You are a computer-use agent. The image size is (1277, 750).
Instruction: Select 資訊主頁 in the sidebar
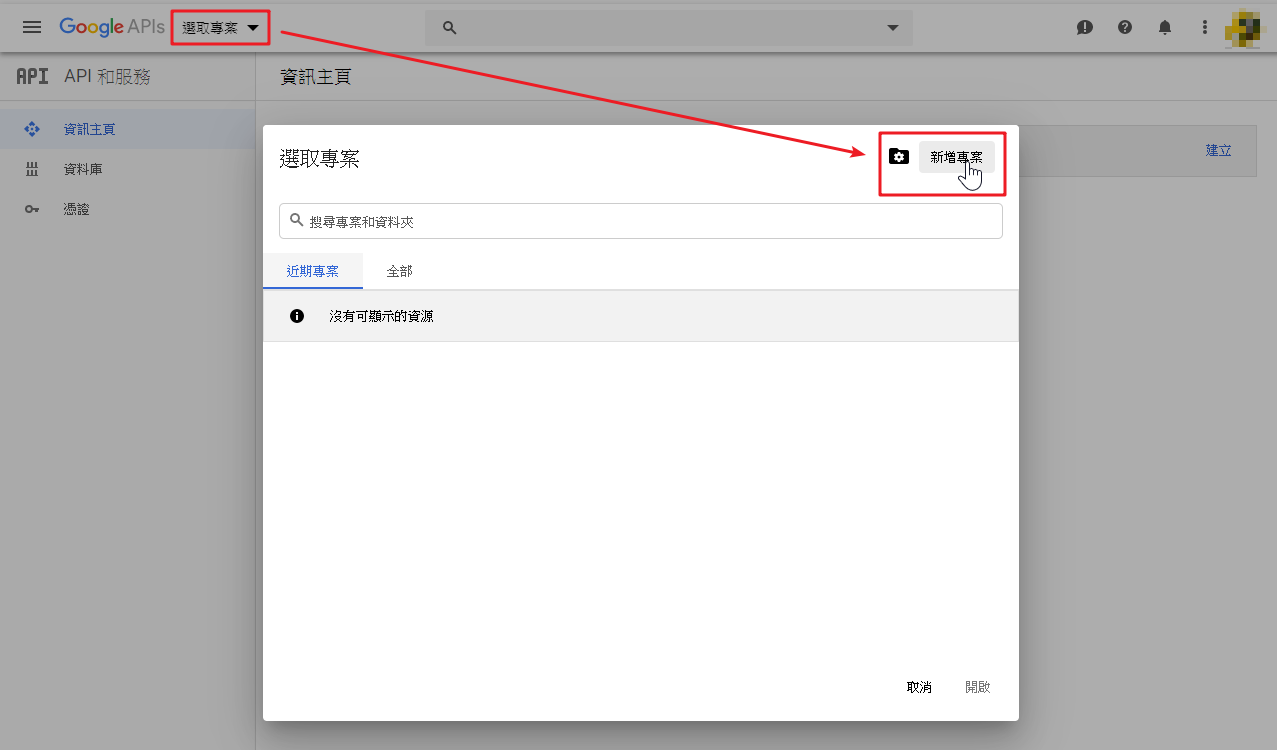click(x=90, y=129)
